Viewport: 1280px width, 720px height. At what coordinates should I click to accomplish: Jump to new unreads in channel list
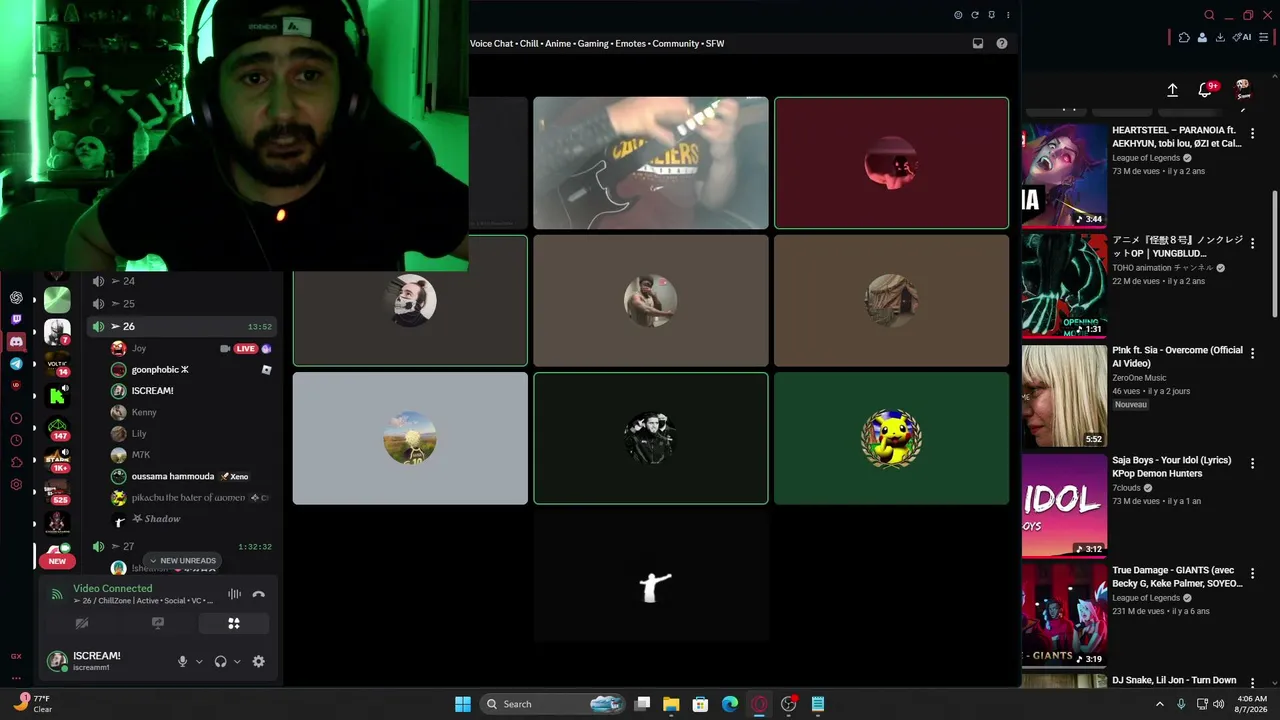pyautogui.click(x=183, y=561)
